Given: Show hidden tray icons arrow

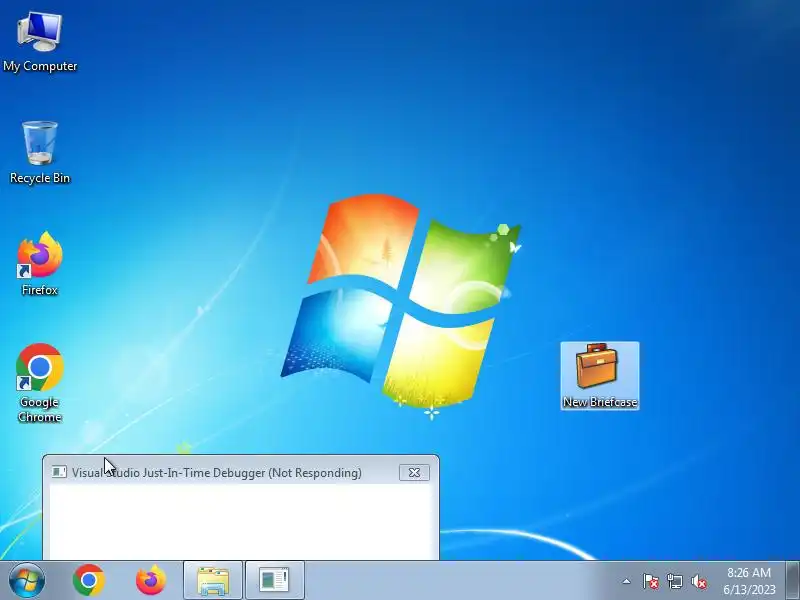Looking at the screenshot, I should click(x=626, y=581).
